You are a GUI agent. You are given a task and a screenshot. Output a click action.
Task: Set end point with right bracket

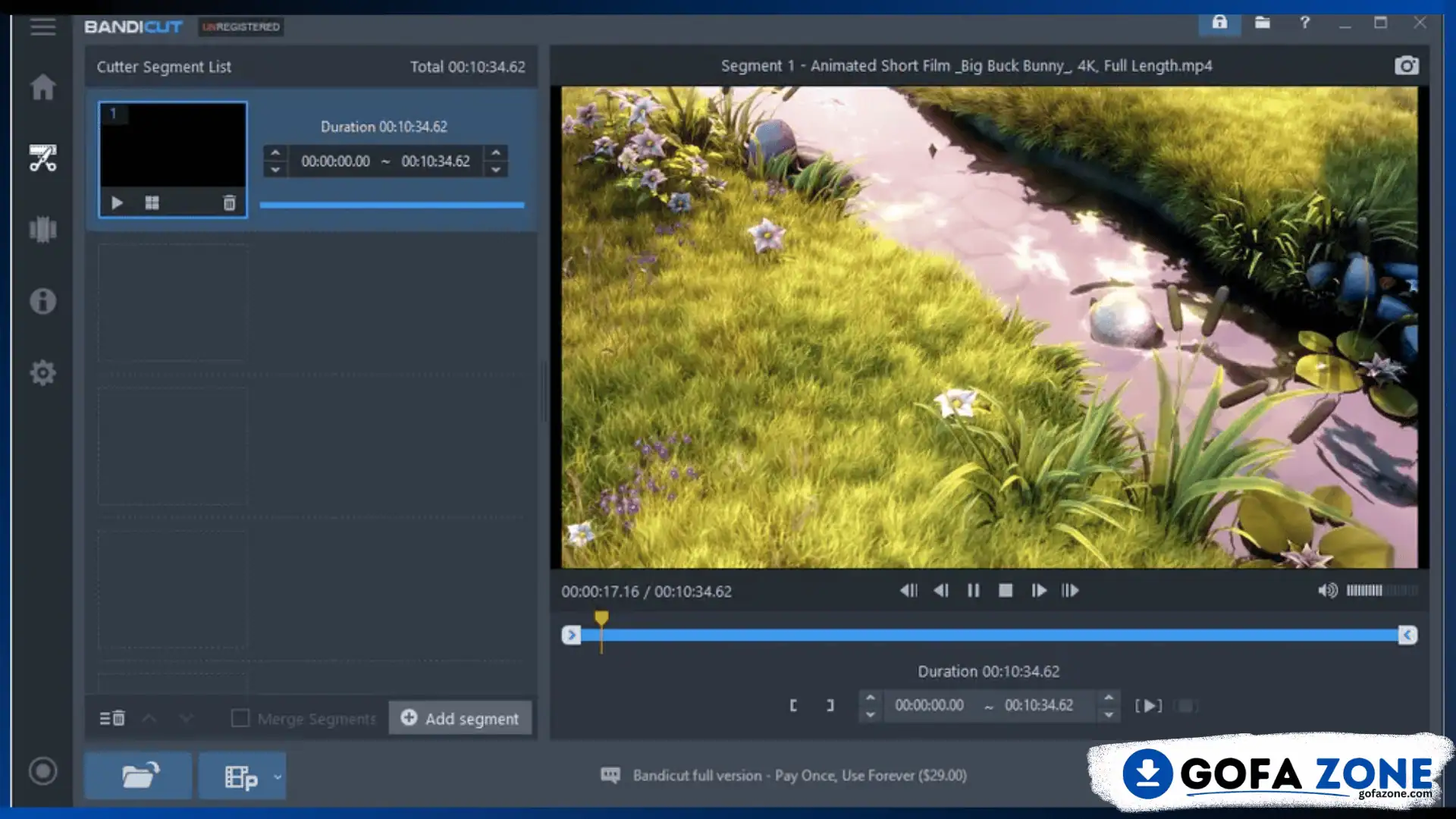830,705
